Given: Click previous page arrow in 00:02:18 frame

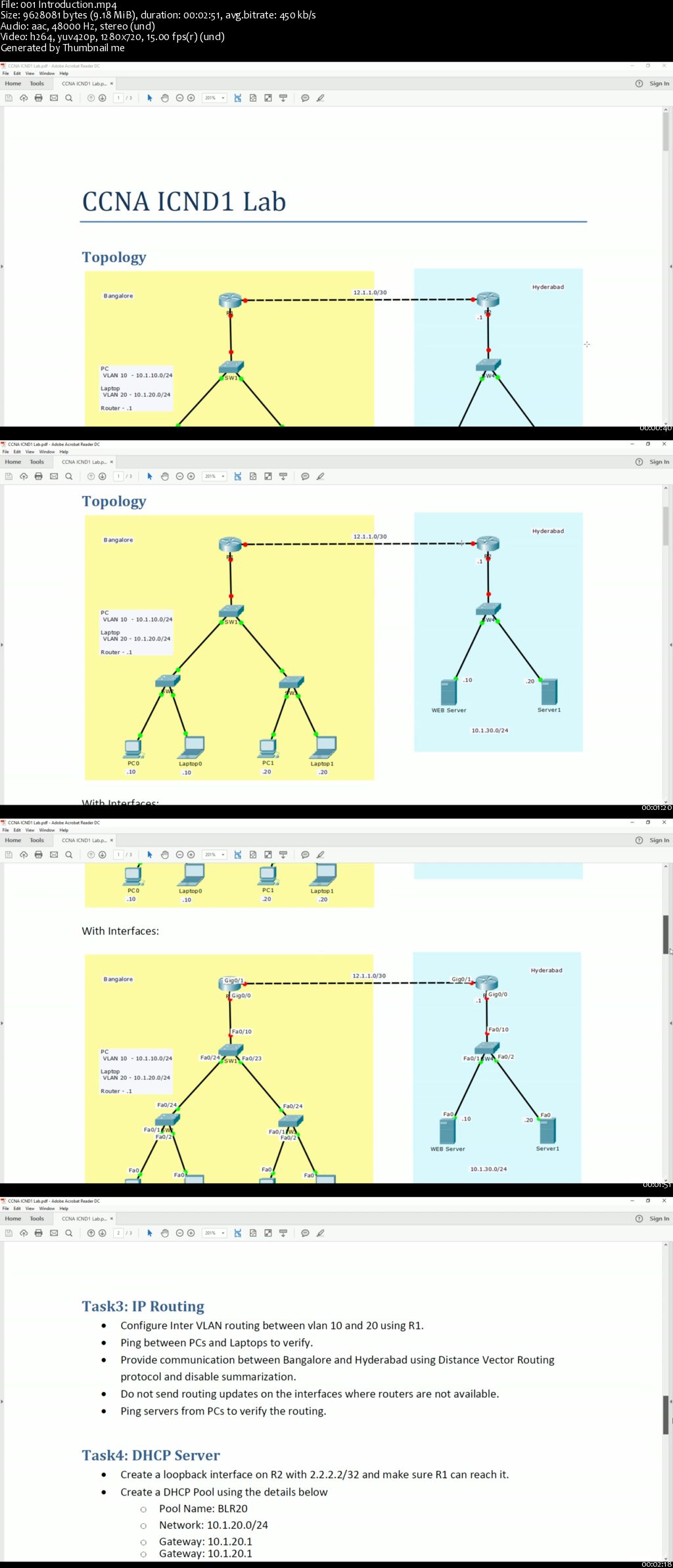Looking at the screenshot, I should 91,1233.
